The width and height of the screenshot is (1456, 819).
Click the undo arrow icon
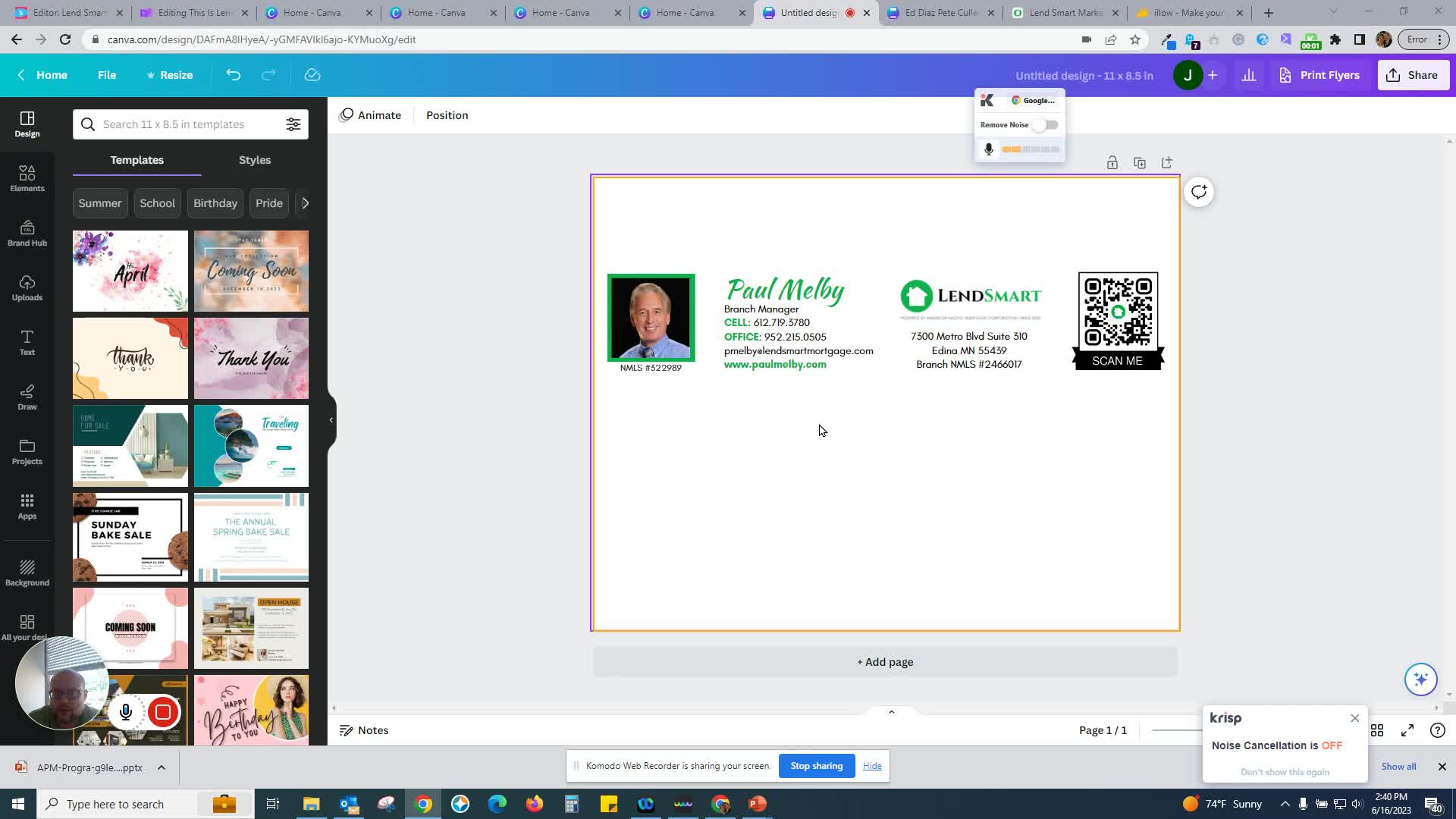tap(233, 75)
